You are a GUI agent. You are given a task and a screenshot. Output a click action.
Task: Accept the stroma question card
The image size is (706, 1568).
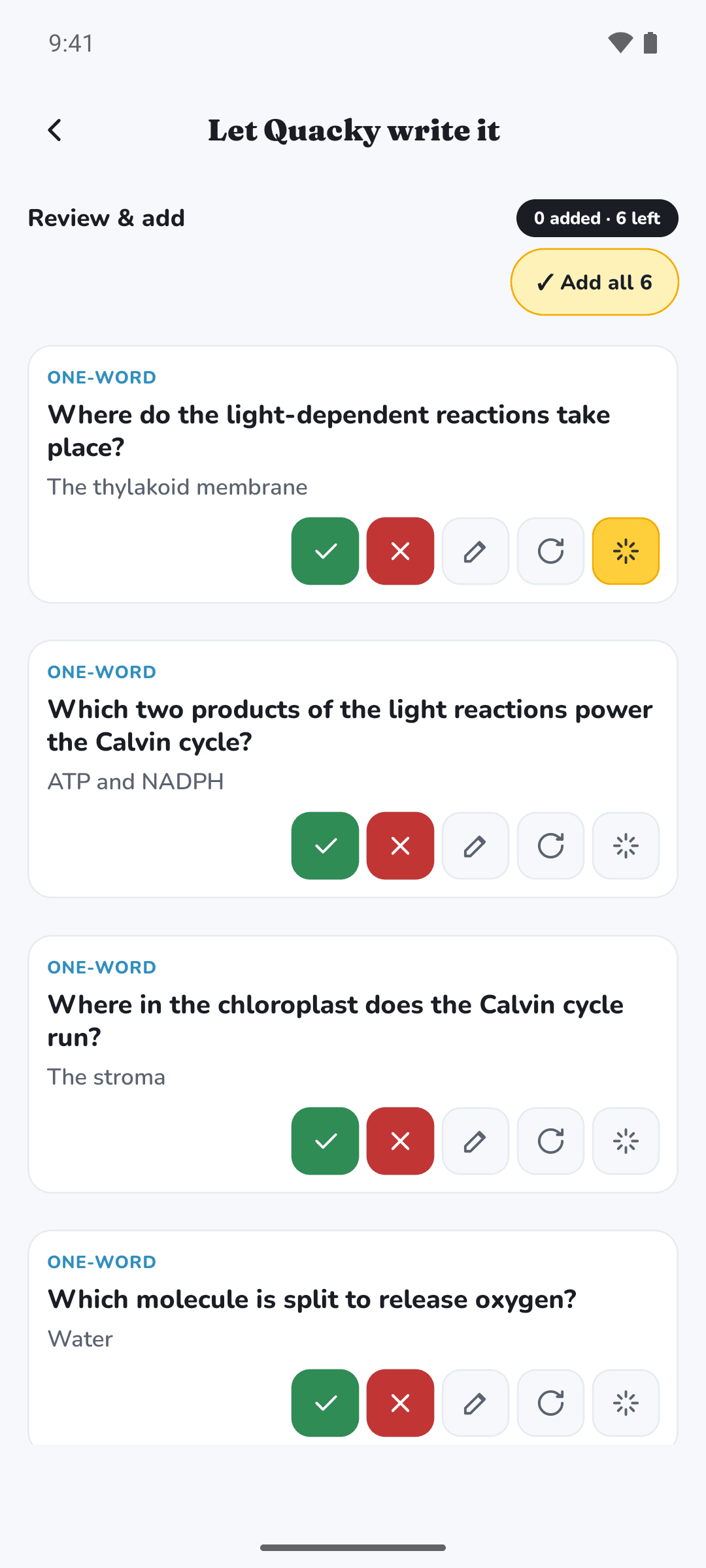pos(326,1141)
